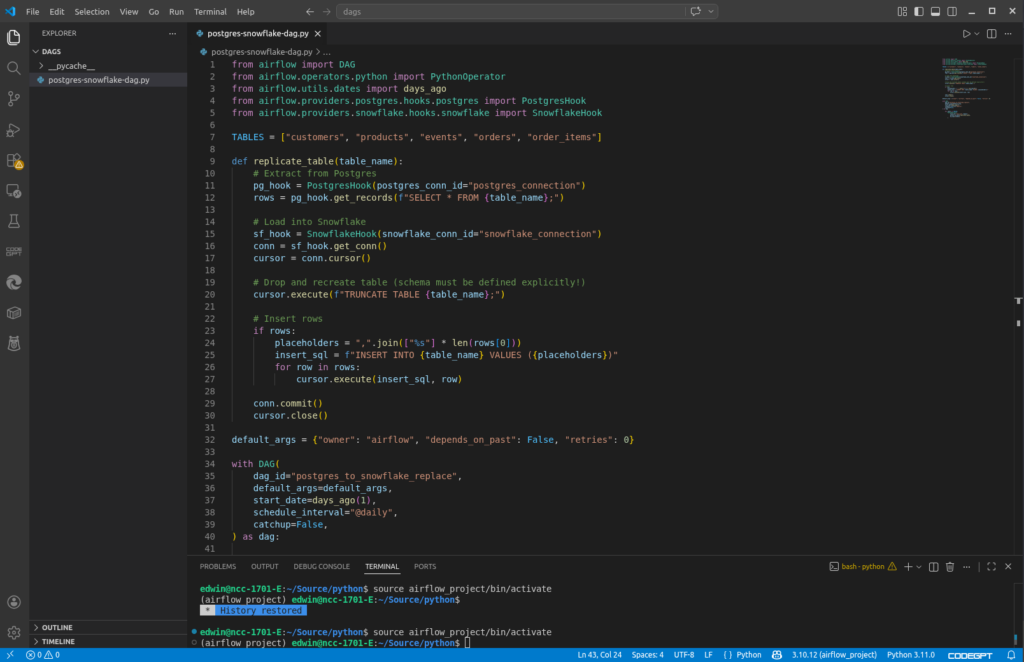Open the Explorer view in activity bar

pos(14,37)
